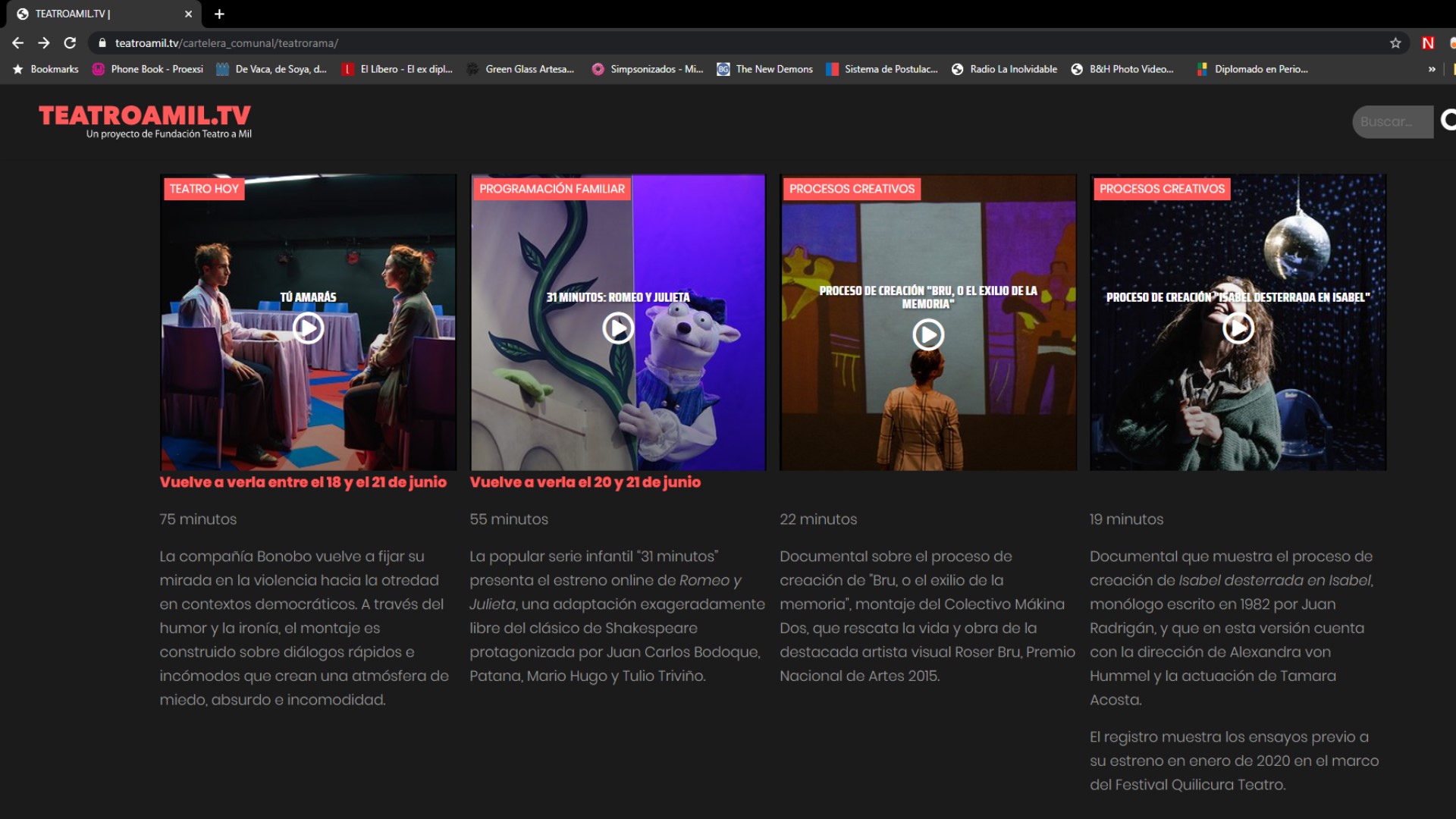The height and width of the screenshot is (819, 1456).
Task: Play Isabel desterrada en Isabel video
Action: click(1238, 328)
